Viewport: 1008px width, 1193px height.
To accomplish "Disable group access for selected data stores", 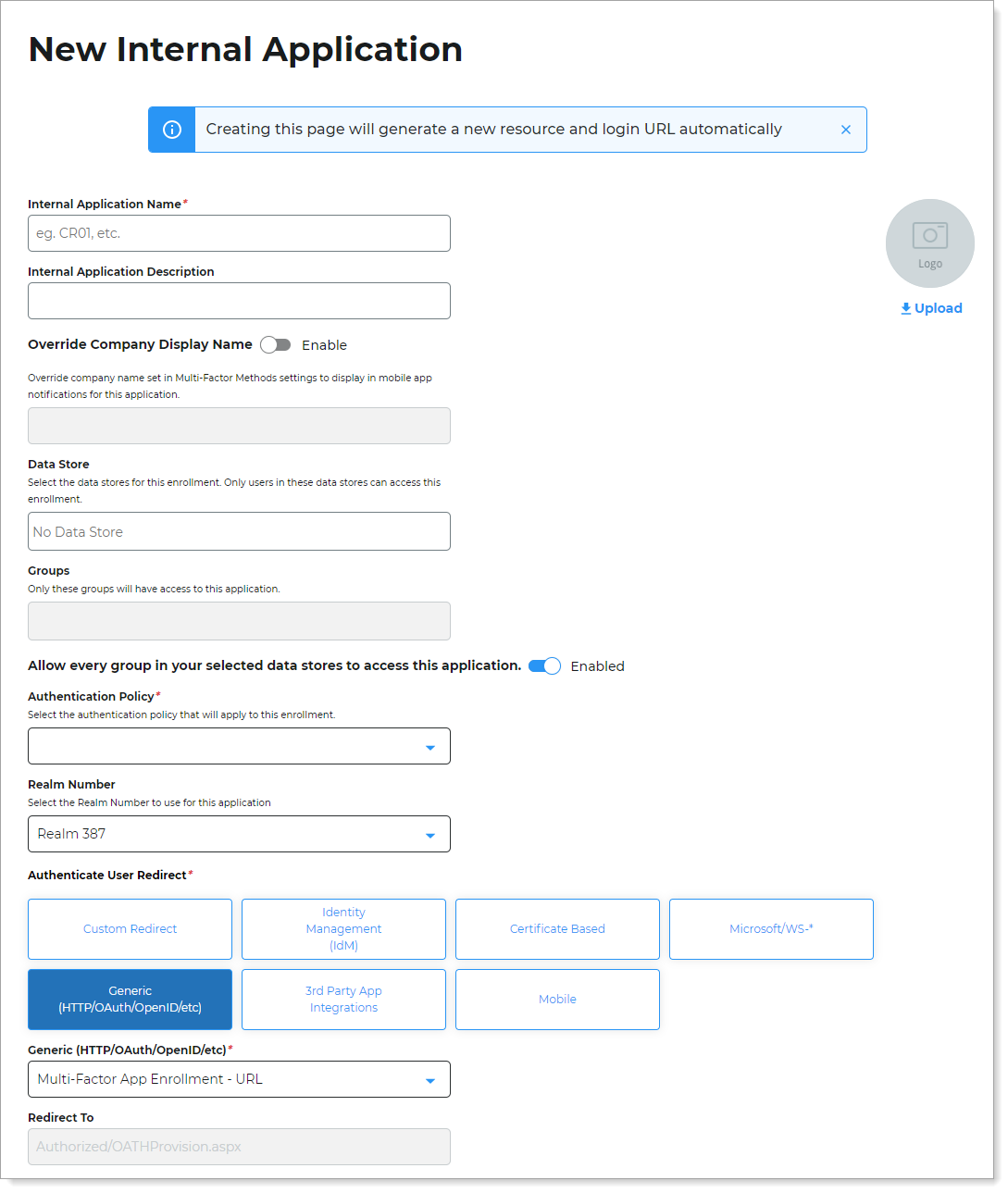I will (544, 665).
